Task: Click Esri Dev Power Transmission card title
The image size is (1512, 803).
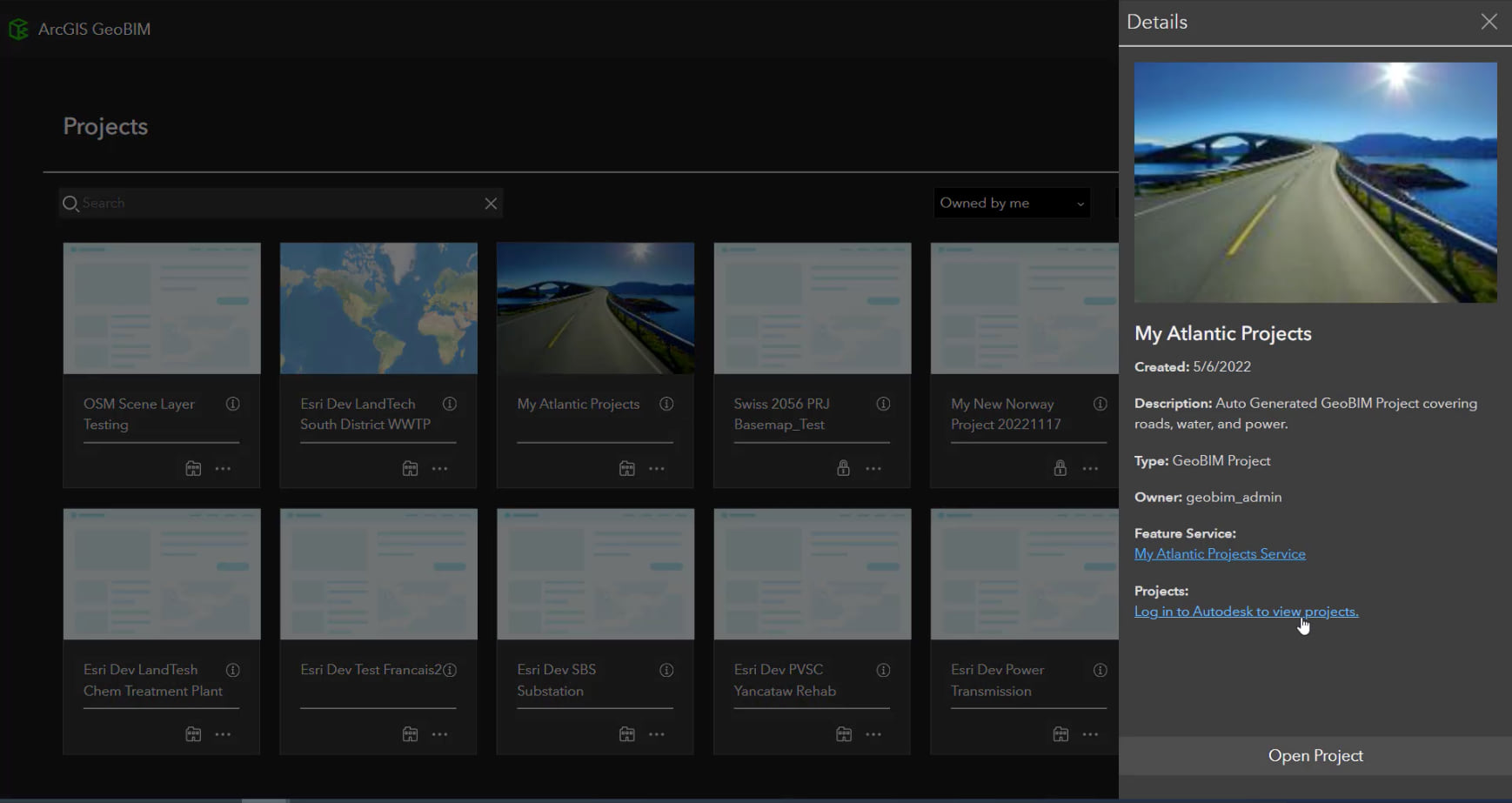Action: [x=998, y=680]
